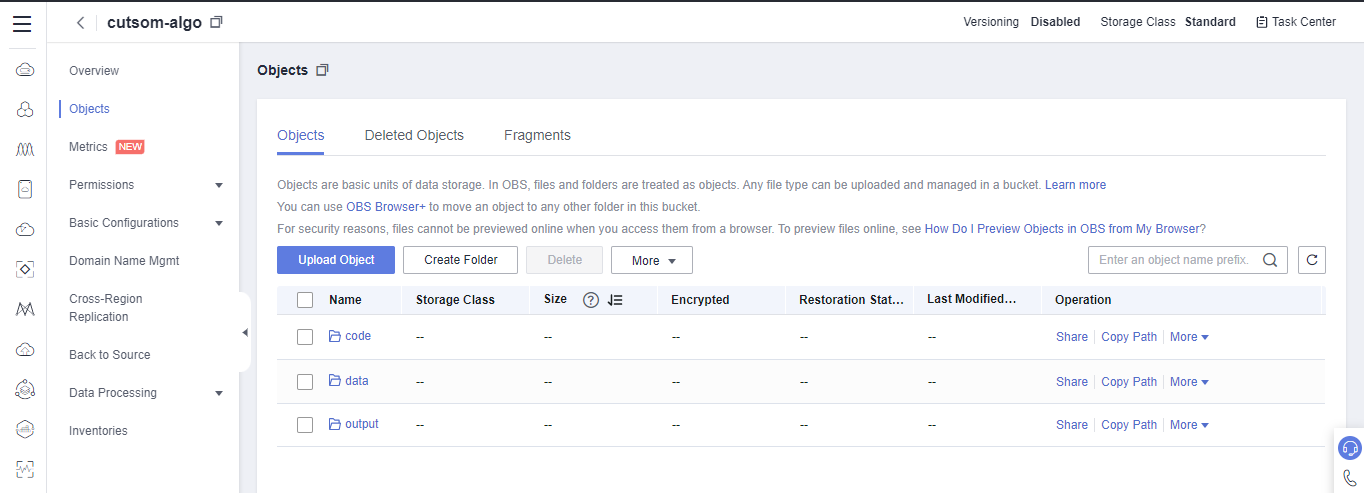Open the More dropdown button
1364x493 pixels.
tap(651, 260)
